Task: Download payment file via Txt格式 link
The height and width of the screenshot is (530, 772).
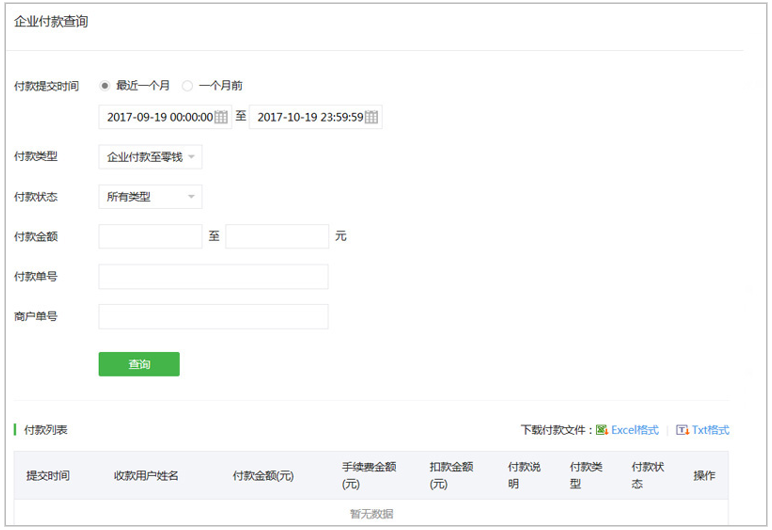Action: (710, 430)
